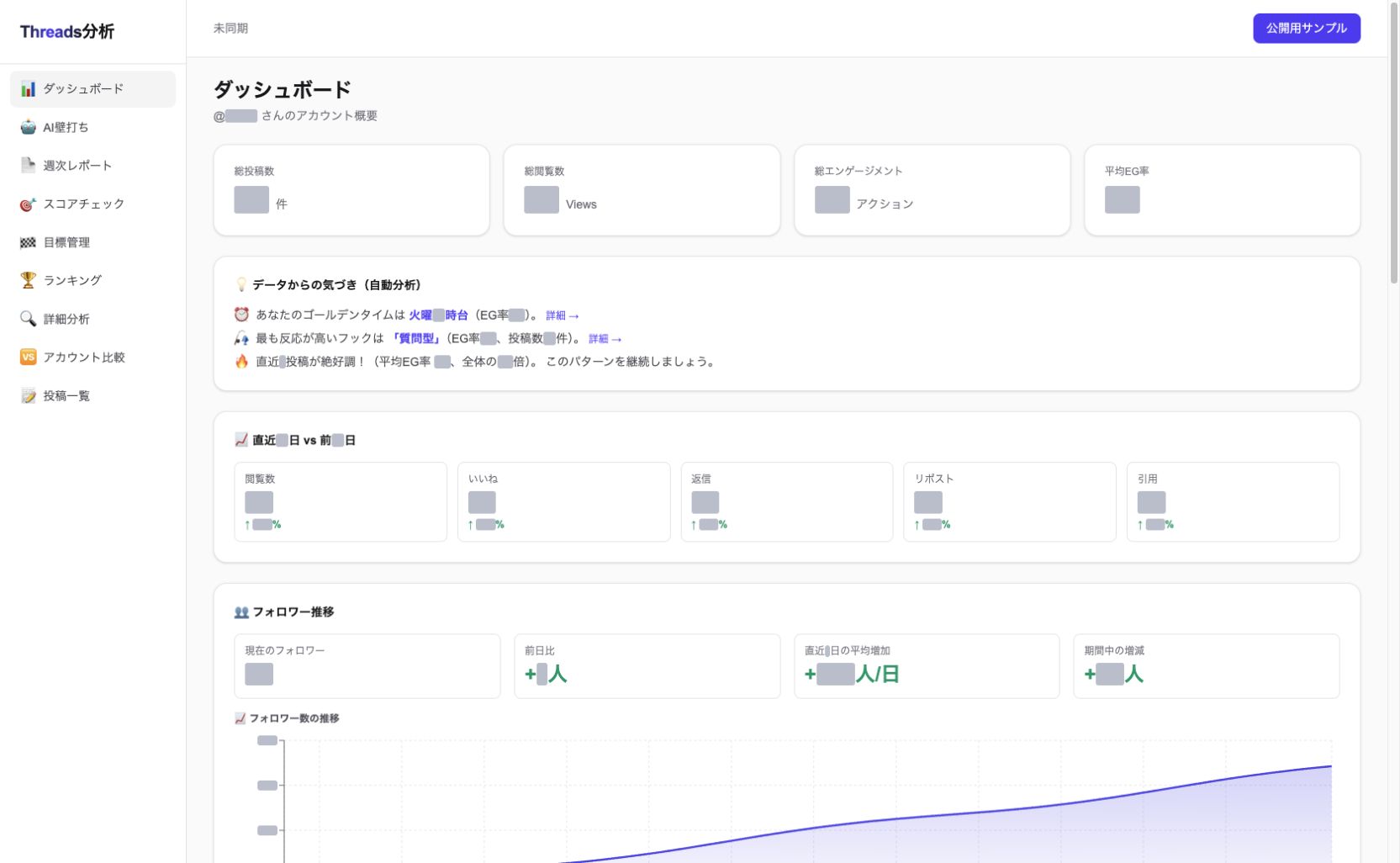Viewport: 1400px width, 863px height.
Task: Go to 週次レポート page
Action: pos(92,166)
